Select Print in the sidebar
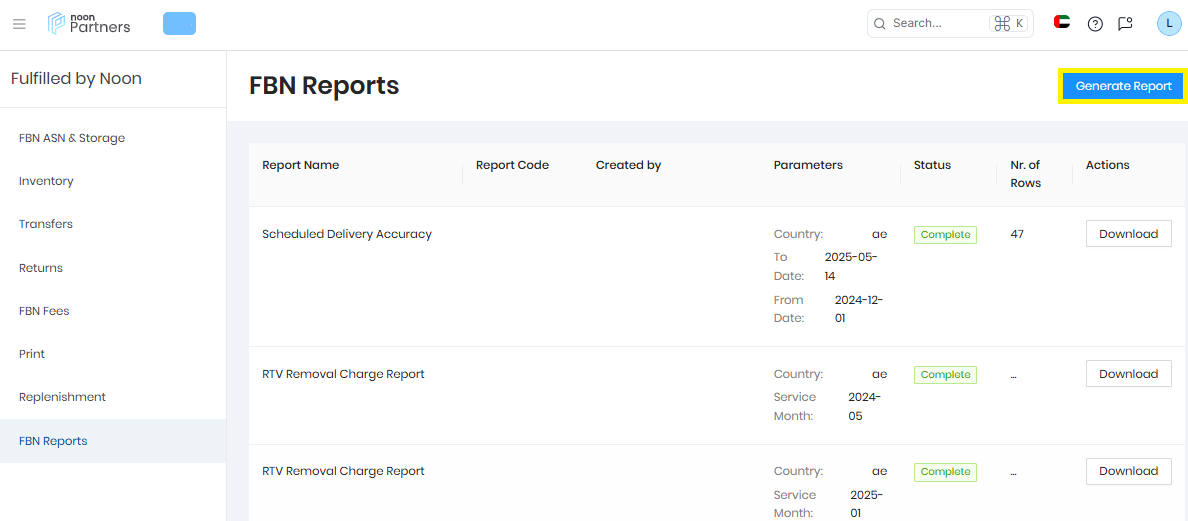The width and height of the screenshot is (1188, 521). tap(113, 354)
